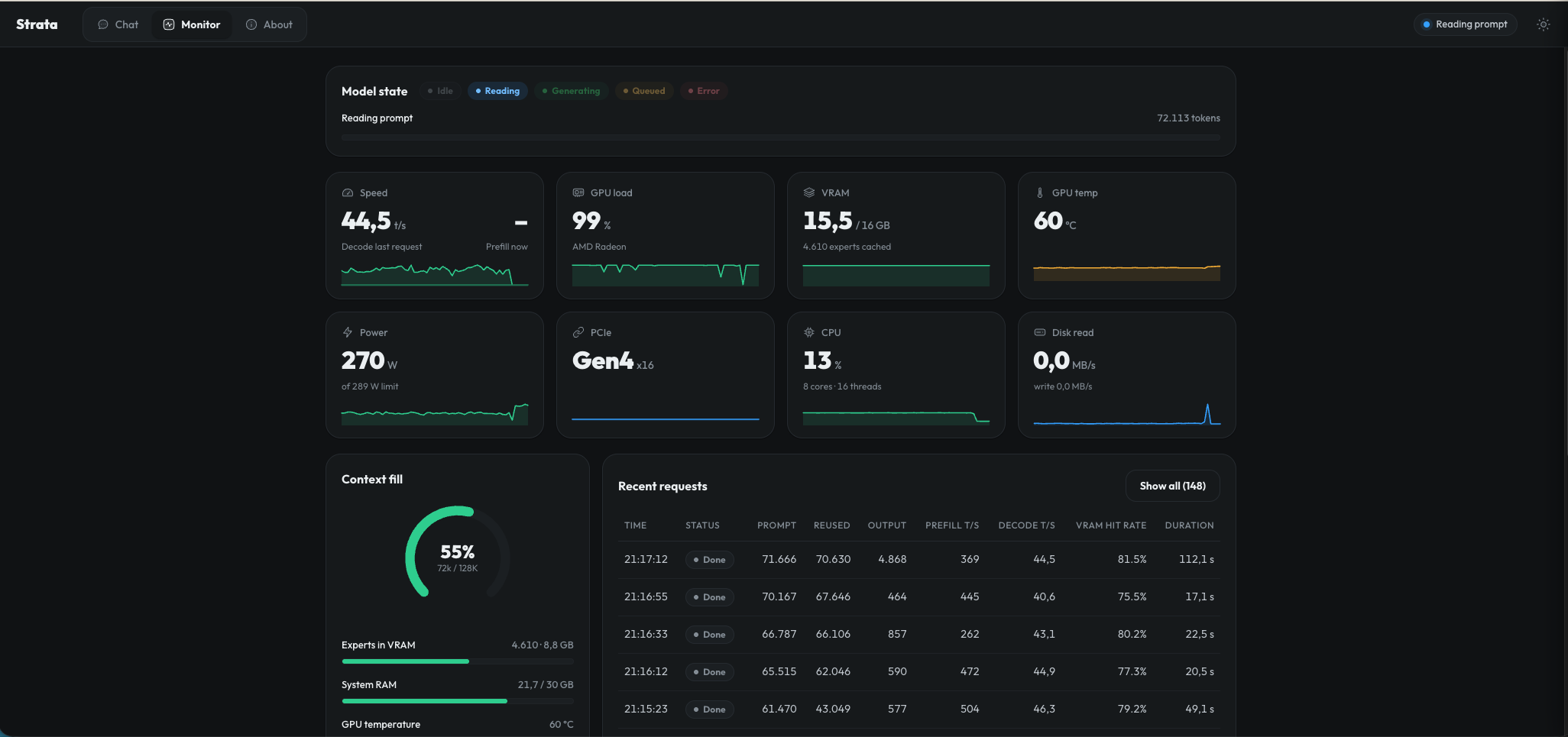
Task: Click the 21:17:12 request row time
Action: tap(646, 560)
